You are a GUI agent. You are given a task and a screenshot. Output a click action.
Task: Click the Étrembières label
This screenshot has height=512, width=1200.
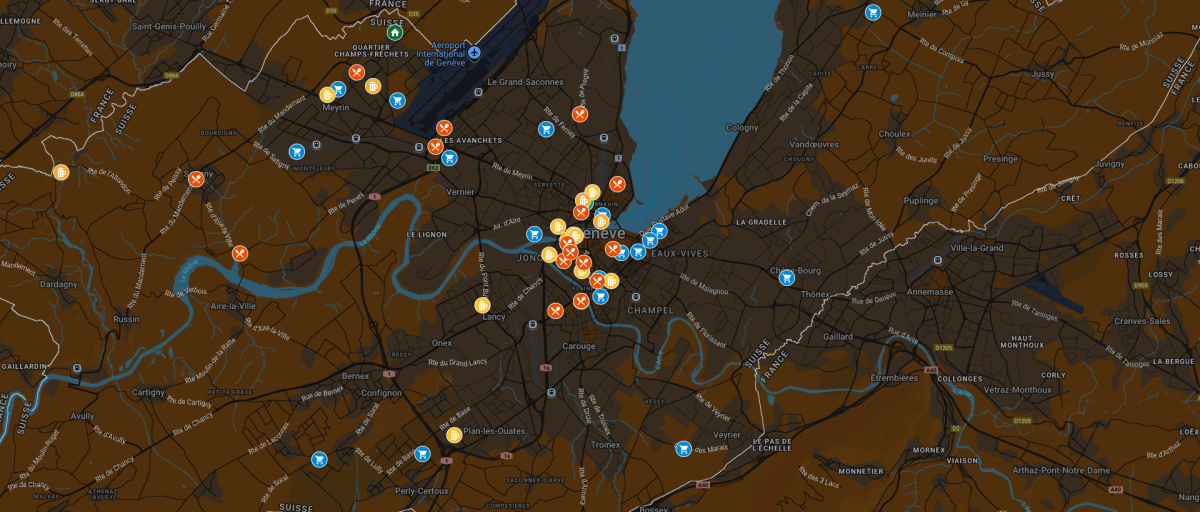pos(895,378)
